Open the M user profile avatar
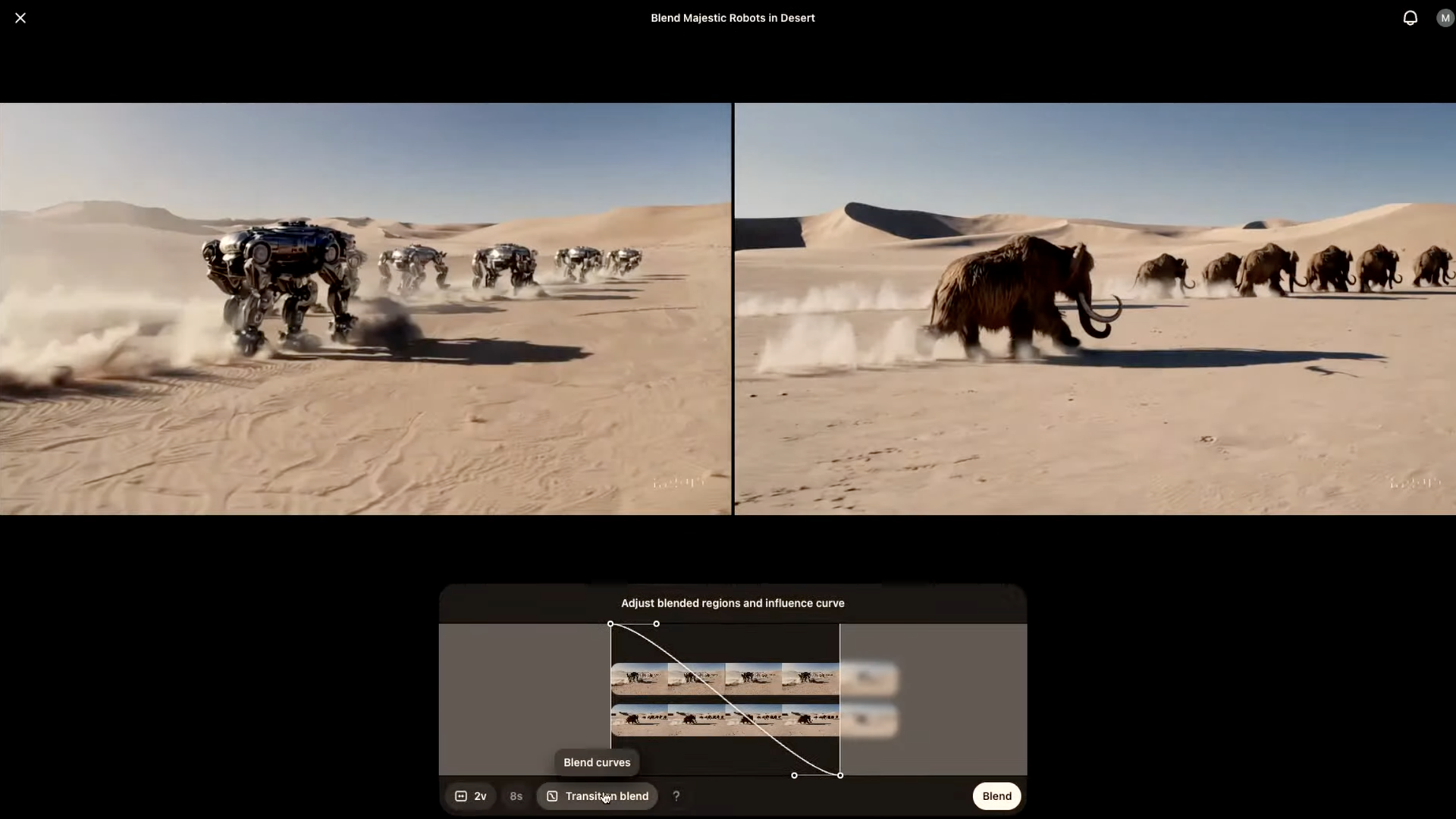 [x=1444, y=17]
